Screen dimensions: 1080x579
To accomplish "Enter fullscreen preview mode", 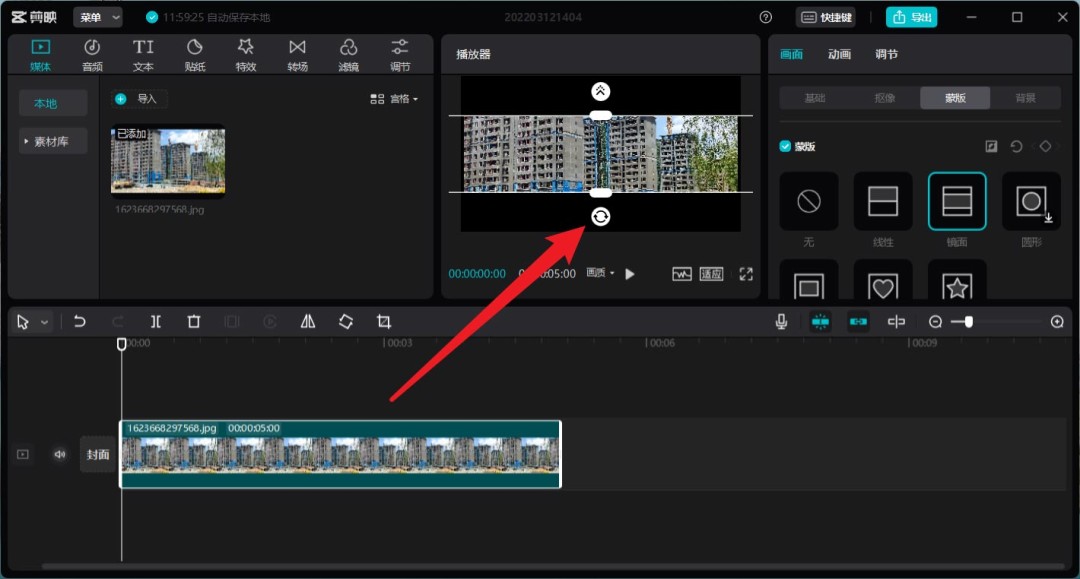I will coord(746,273).
